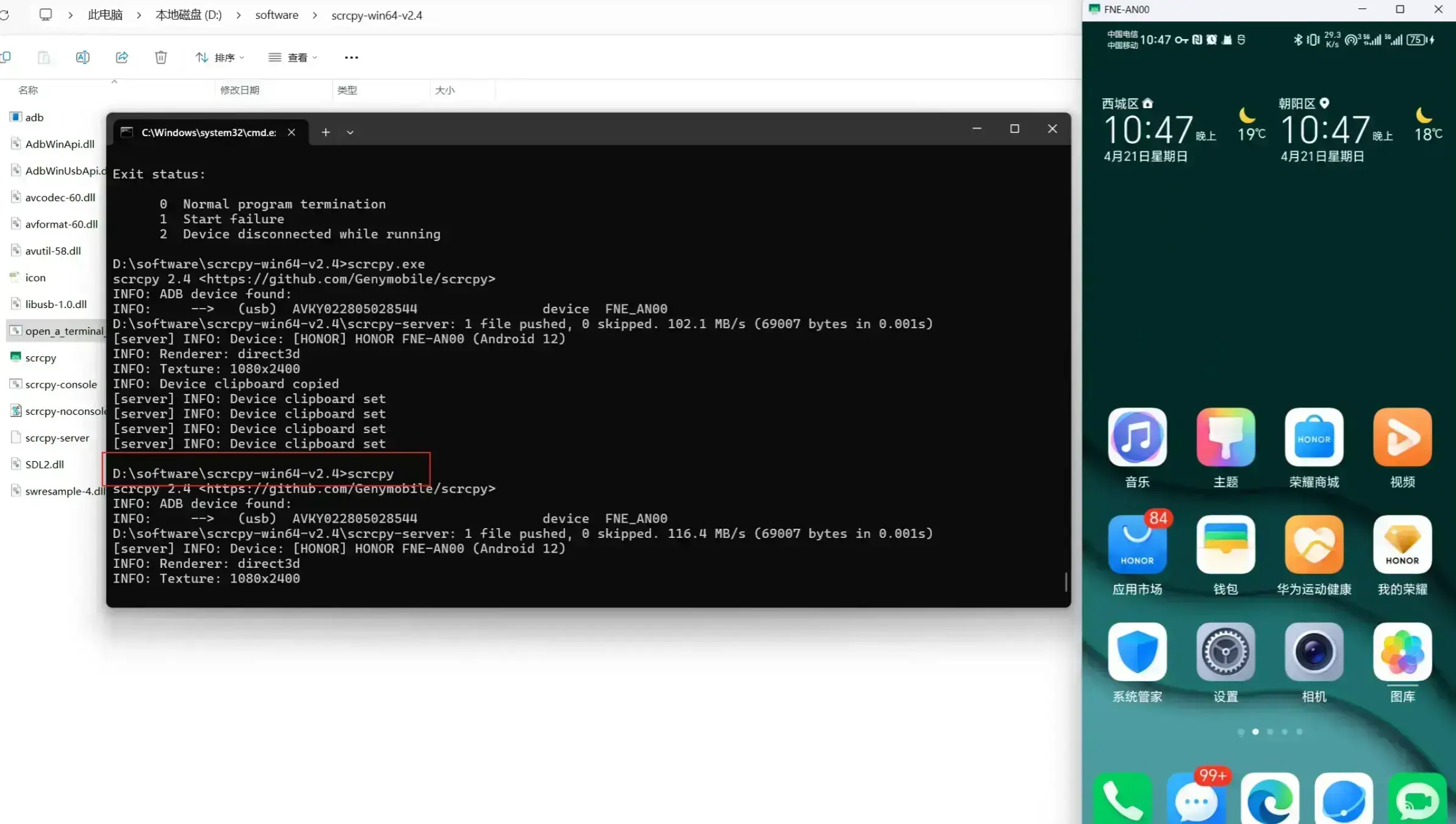Click the rename icon in Explorer toolbar
The width and height of the screenshot is (1456, 824).
82,57
